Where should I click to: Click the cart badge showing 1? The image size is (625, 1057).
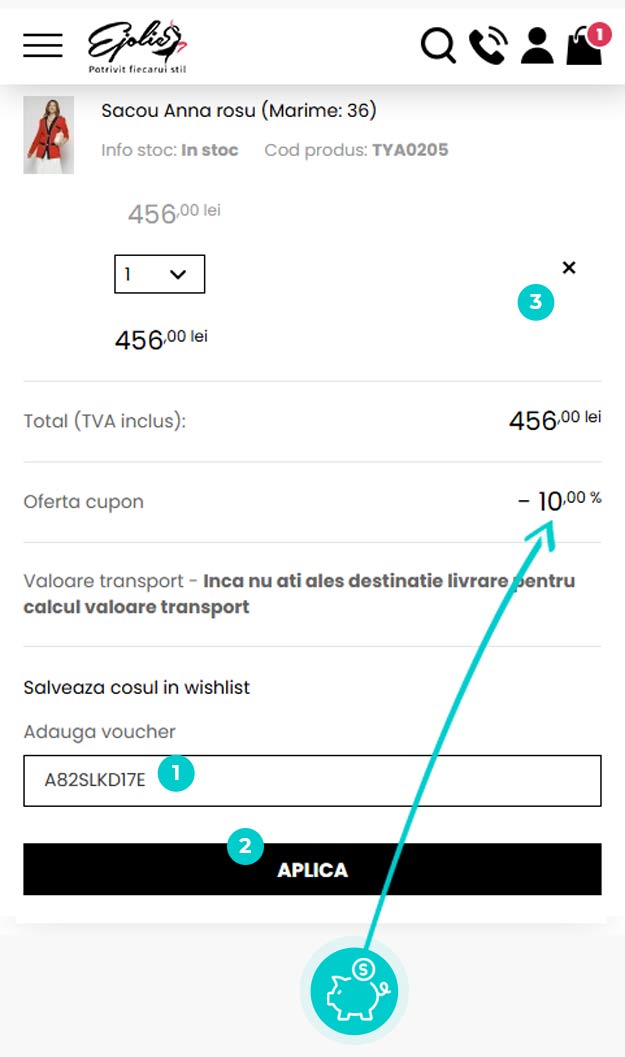[x=599, y=34]
